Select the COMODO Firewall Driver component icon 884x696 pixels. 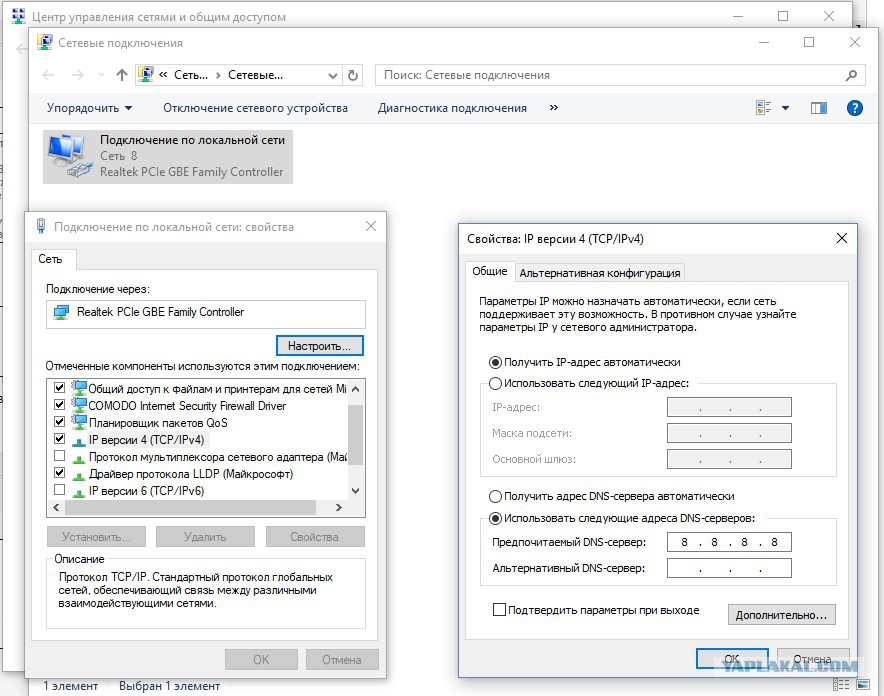79,405
